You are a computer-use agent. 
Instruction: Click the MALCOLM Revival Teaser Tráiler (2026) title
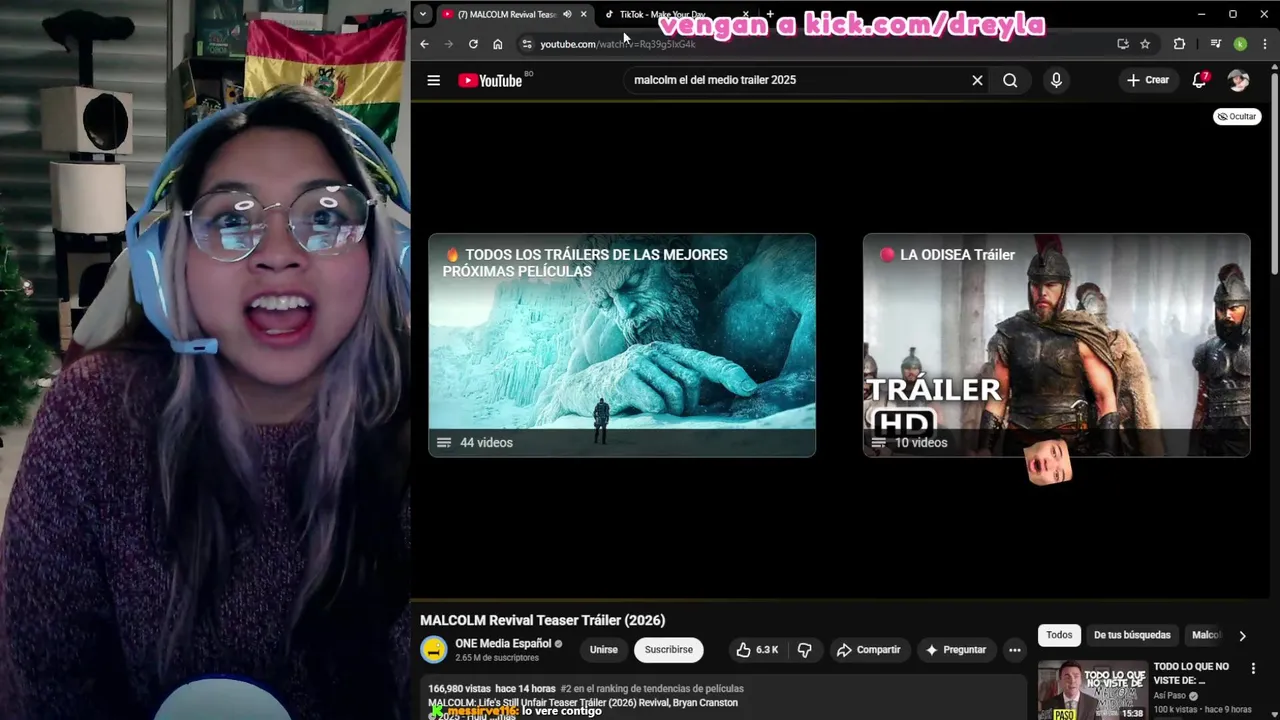(542, 620)
